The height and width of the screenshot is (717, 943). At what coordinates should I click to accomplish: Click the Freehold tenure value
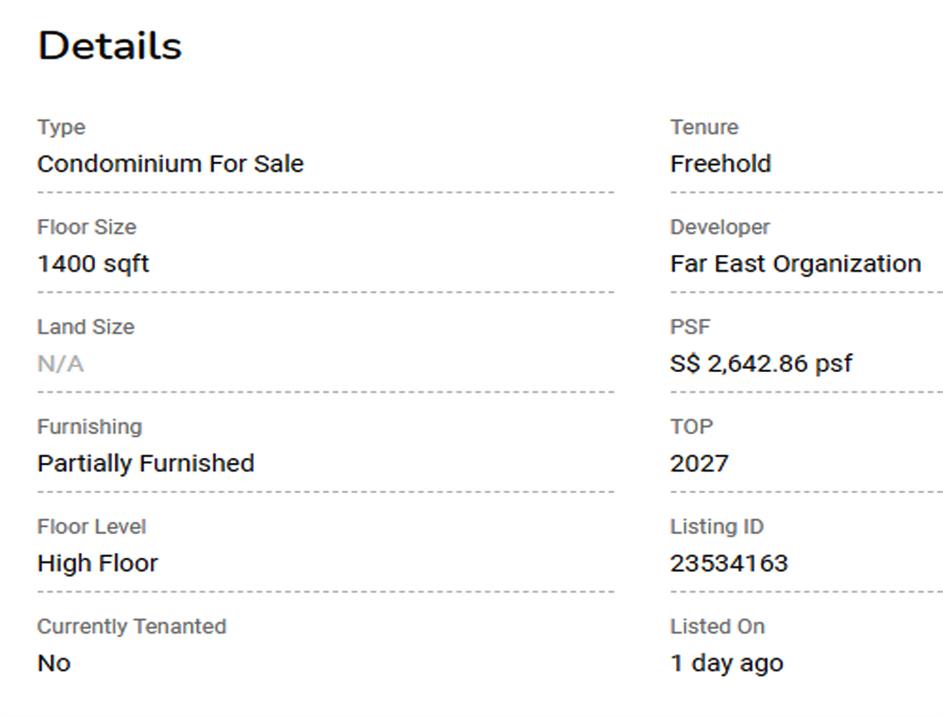coord(720,164)
